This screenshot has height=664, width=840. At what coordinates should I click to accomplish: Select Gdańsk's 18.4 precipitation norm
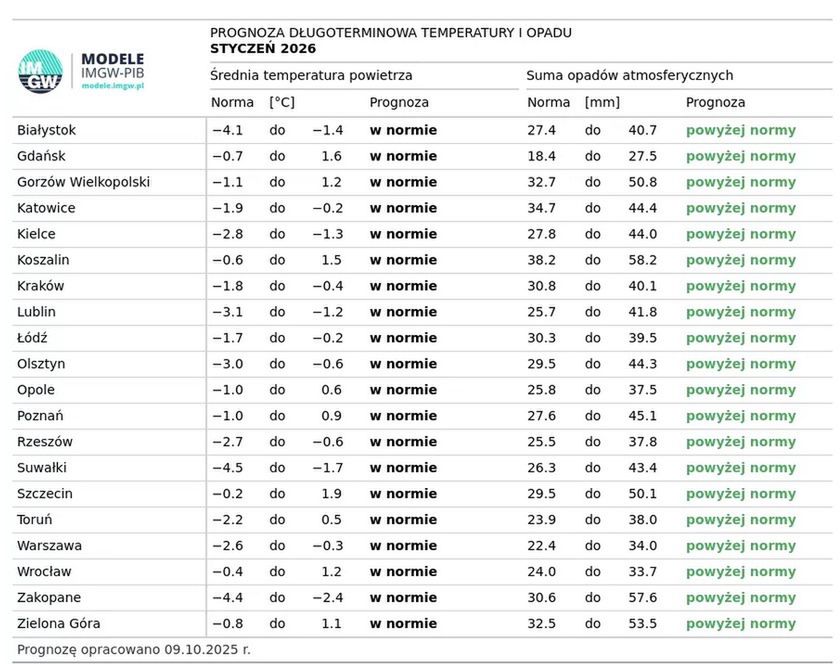[542, 156]
